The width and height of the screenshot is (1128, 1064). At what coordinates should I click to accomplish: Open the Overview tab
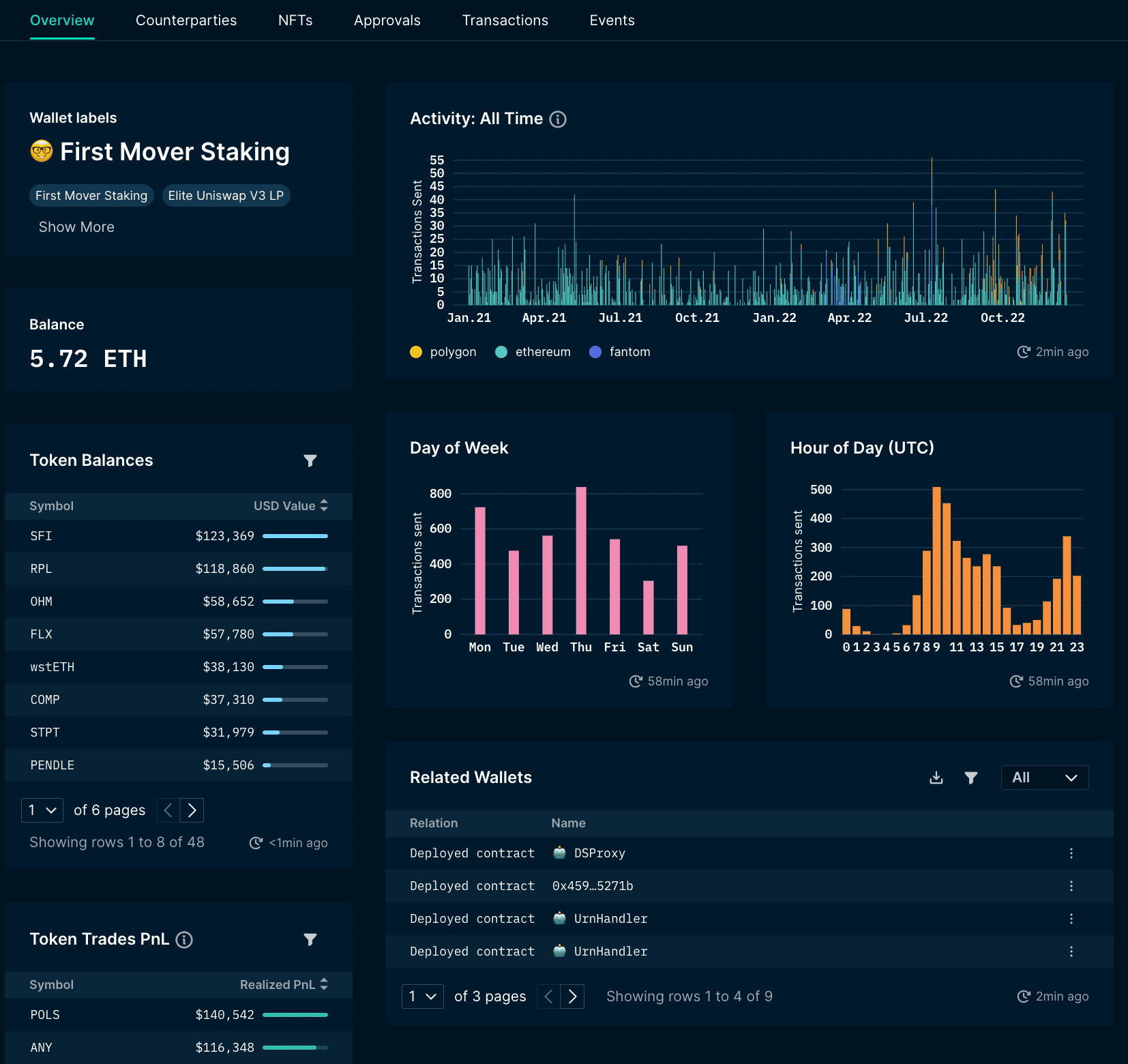pyautogui.click(x=62, y=20)
